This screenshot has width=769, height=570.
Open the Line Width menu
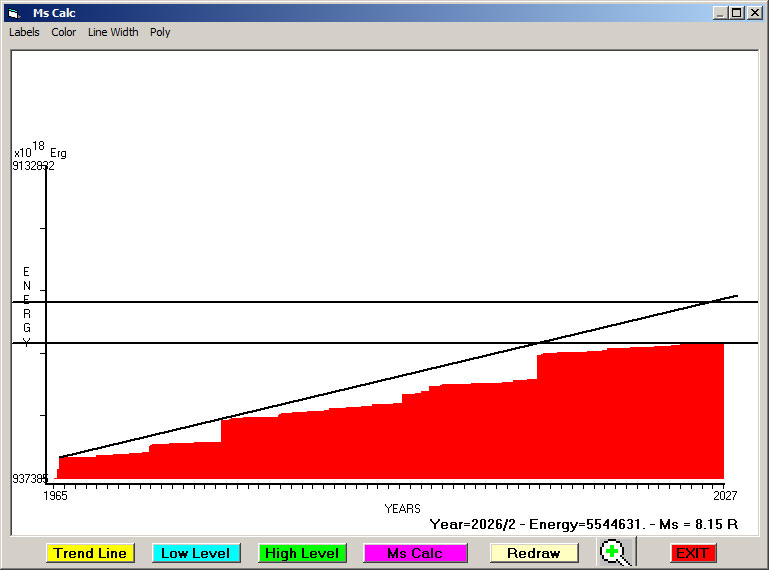point(113,32)
